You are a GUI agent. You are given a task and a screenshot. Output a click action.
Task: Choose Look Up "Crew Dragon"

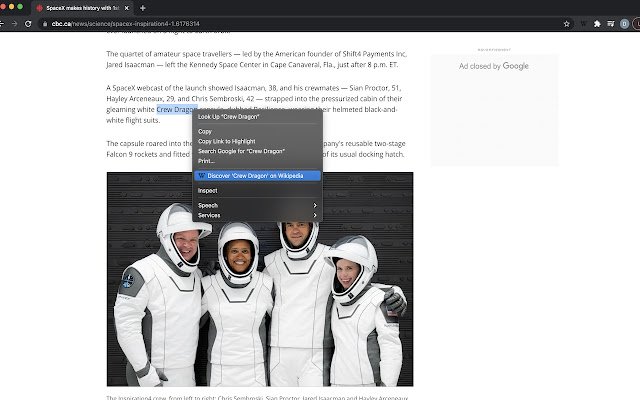coord(257,117)
